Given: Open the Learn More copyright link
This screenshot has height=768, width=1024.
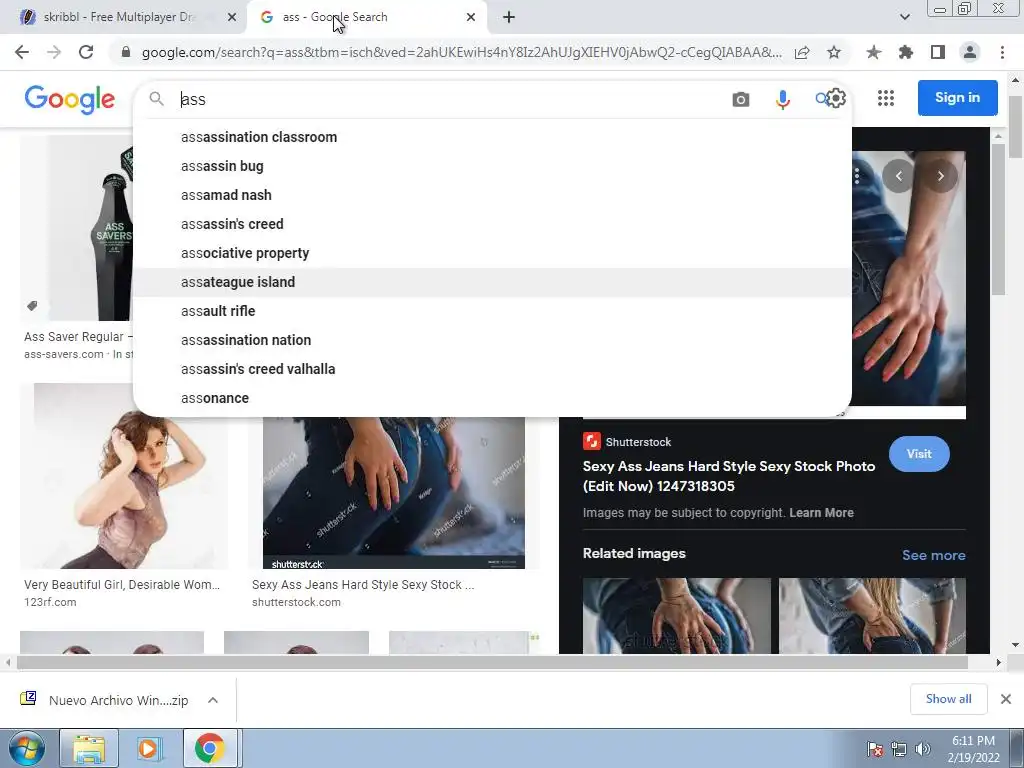Looking at the screenshot, I should click(821, 513).
